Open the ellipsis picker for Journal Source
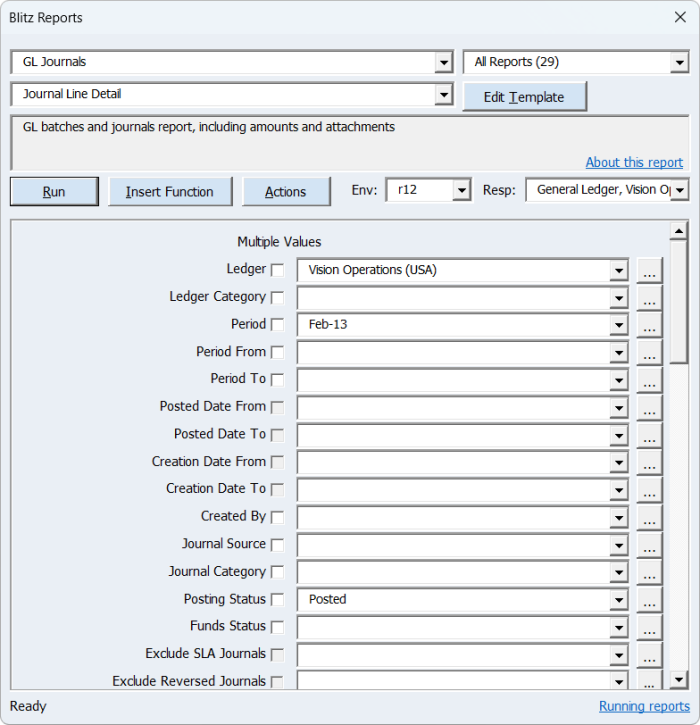The height and width of the screenshot is (725, 700). [649, 545]
